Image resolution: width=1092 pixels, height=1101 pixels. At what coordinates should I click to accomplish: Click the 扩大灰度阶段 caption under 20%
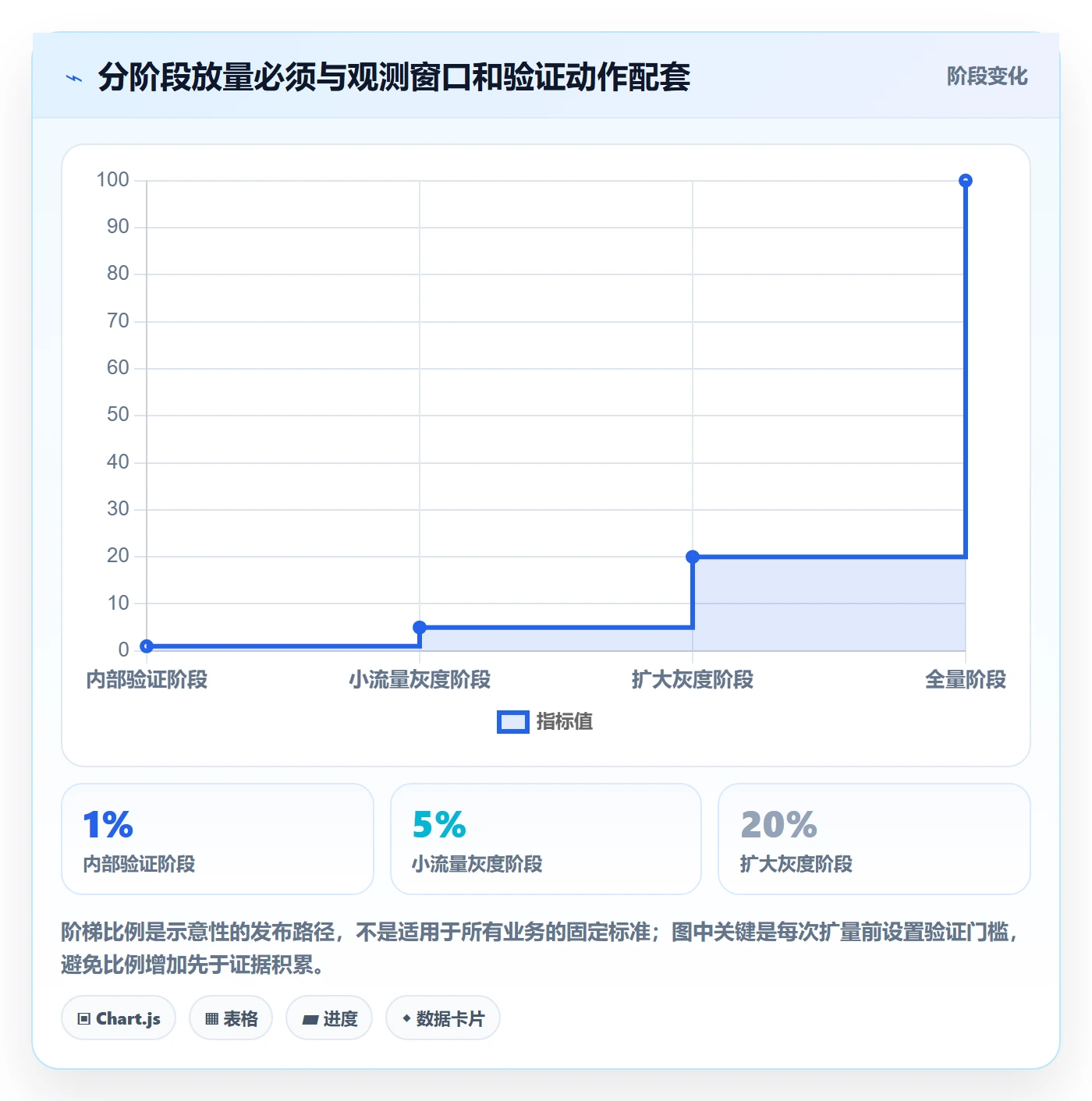point(796,864)
